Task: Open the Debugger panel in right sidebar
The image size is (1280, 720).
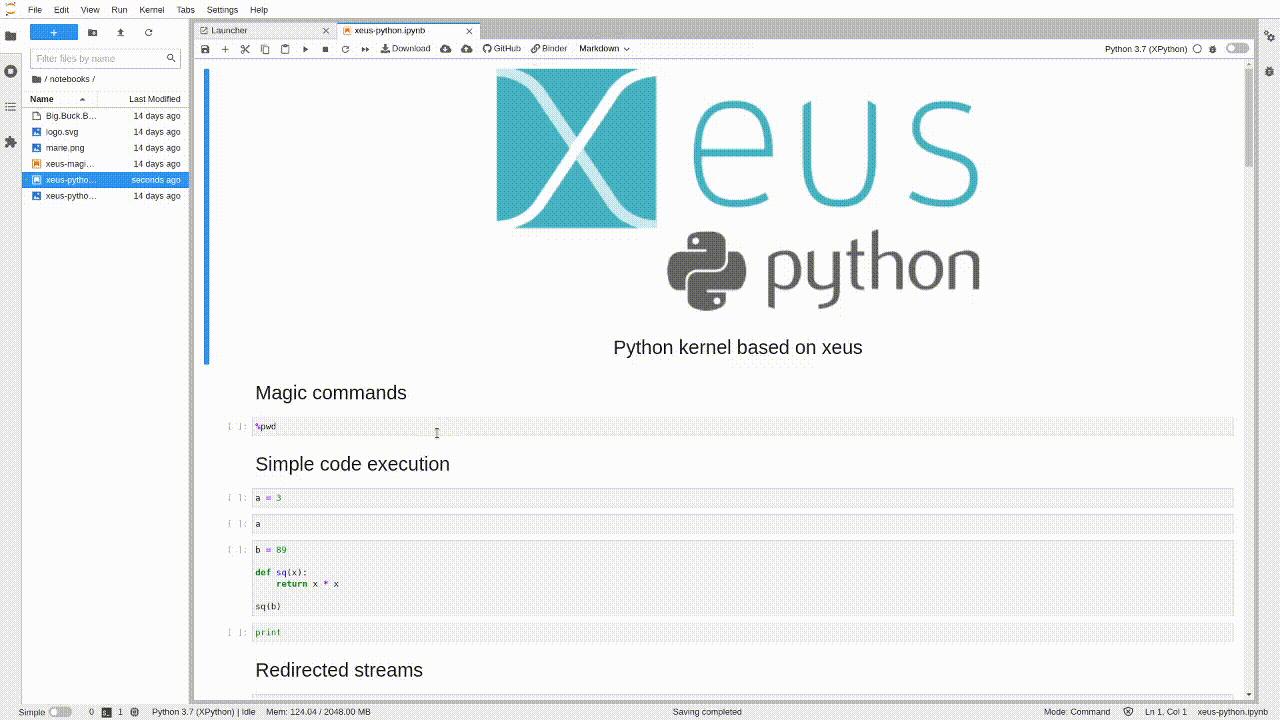Action: point(1269,71)
